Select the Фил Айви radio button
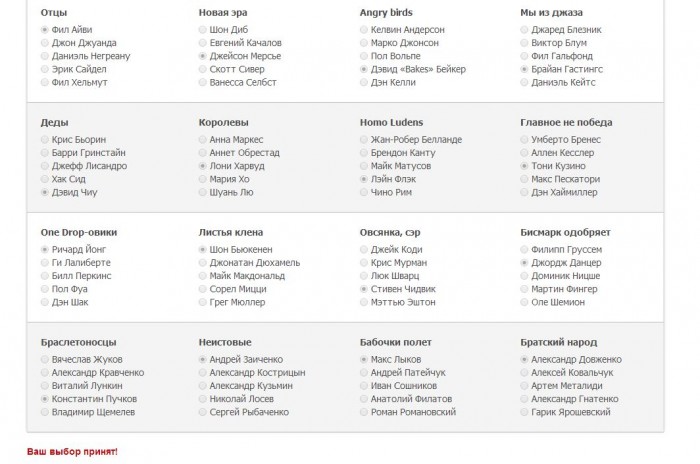Image resolution: width=700 pixels, height=464 pixels. tap(45, 30)
